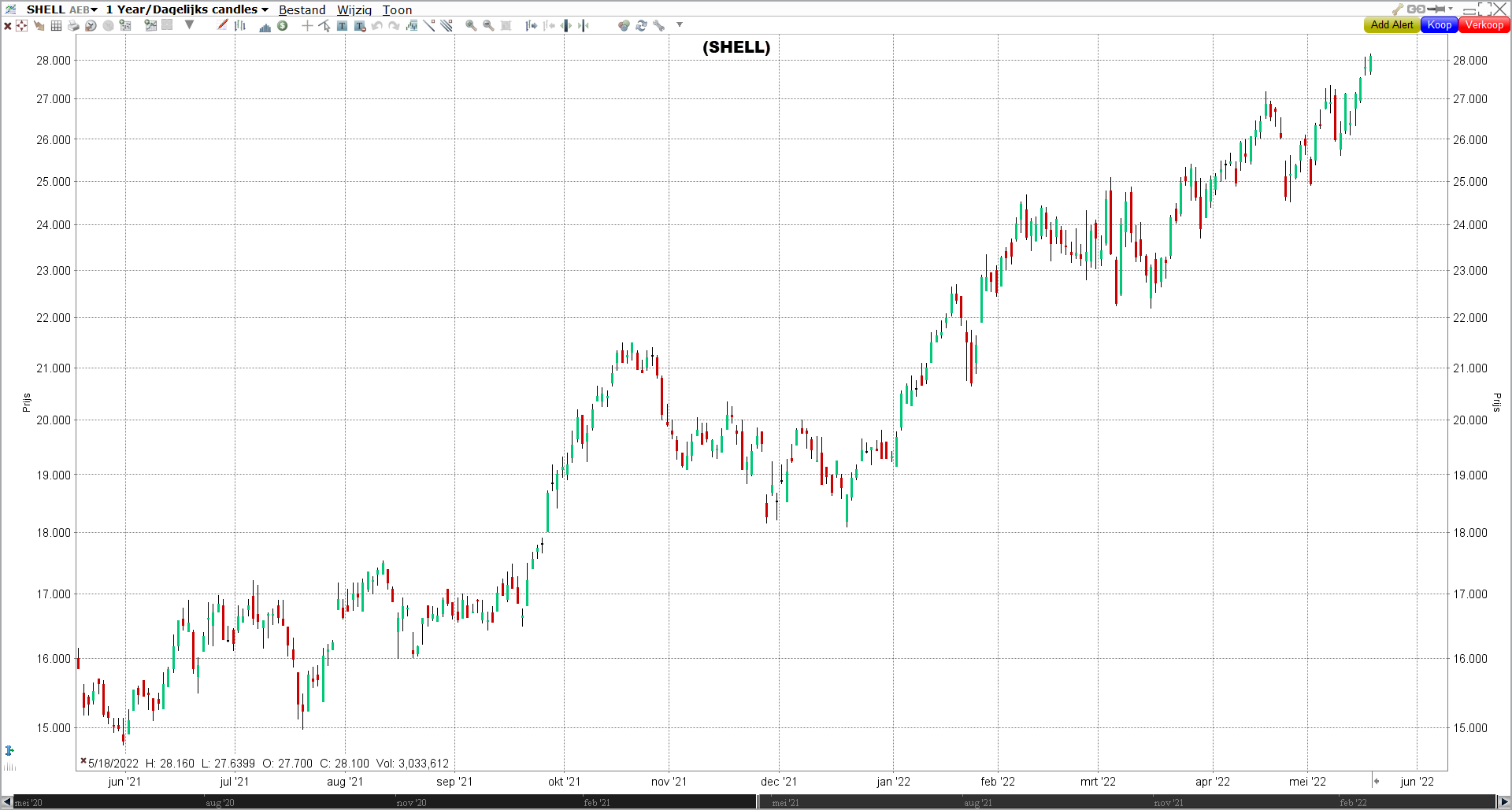
Task: Print the chart with the printer icon
Action: [x=73, y=25]
